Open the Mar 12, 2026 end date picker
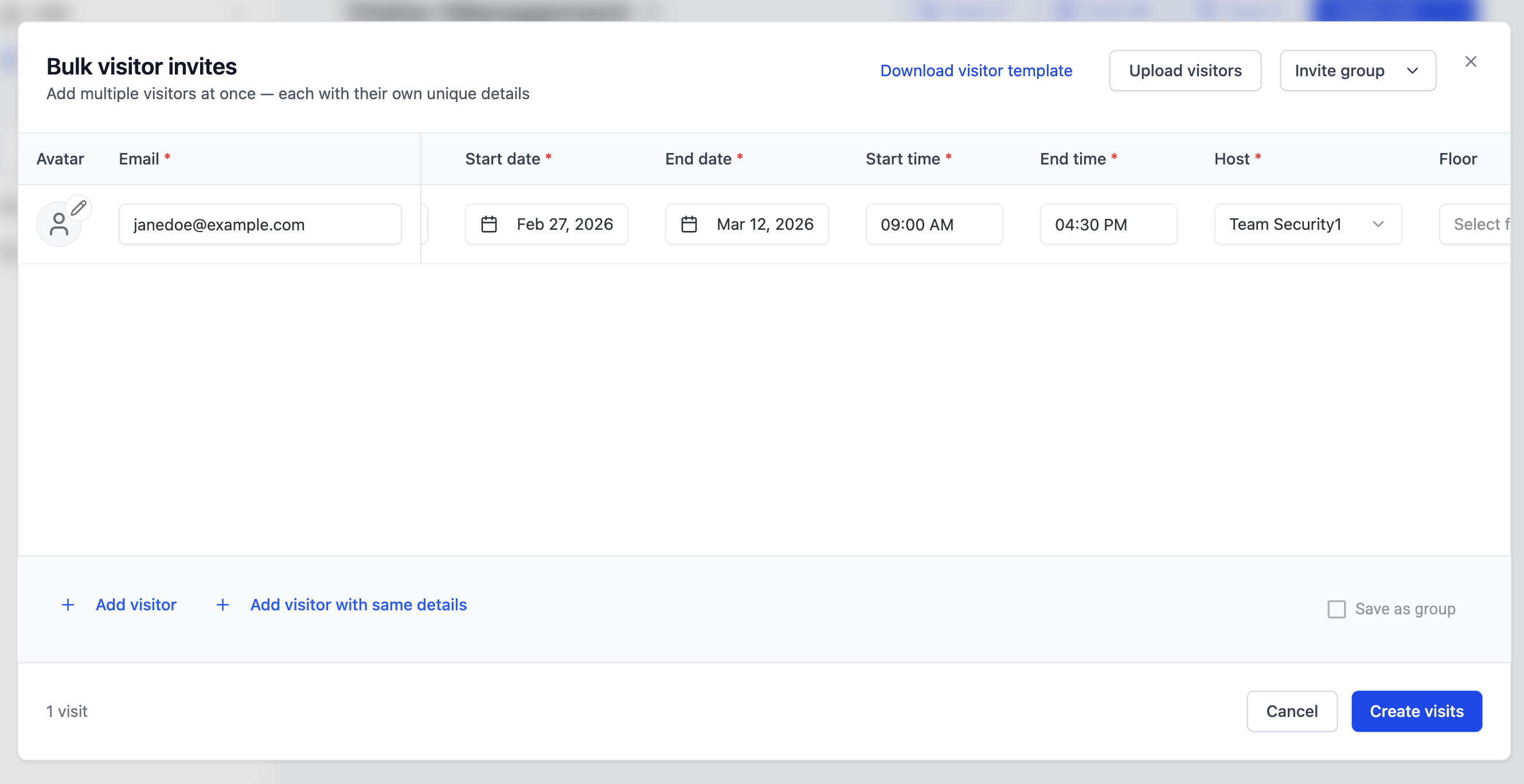This screenshot has width=1524, height=784. 763,224
